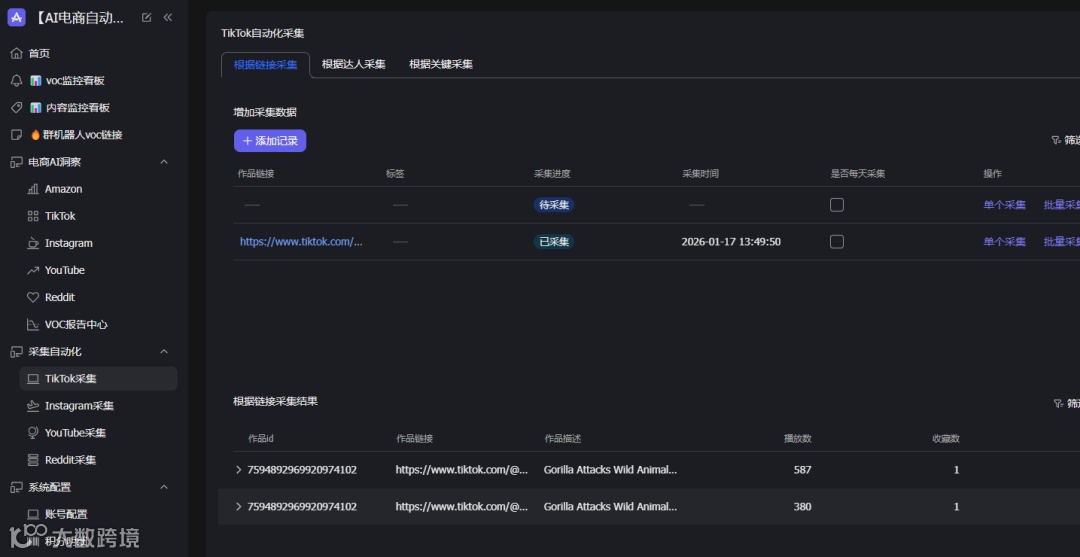Click the 采集自动化 section icon
Image resolution: width=1080 pixels, height=557 pixels.
point(17,352)
